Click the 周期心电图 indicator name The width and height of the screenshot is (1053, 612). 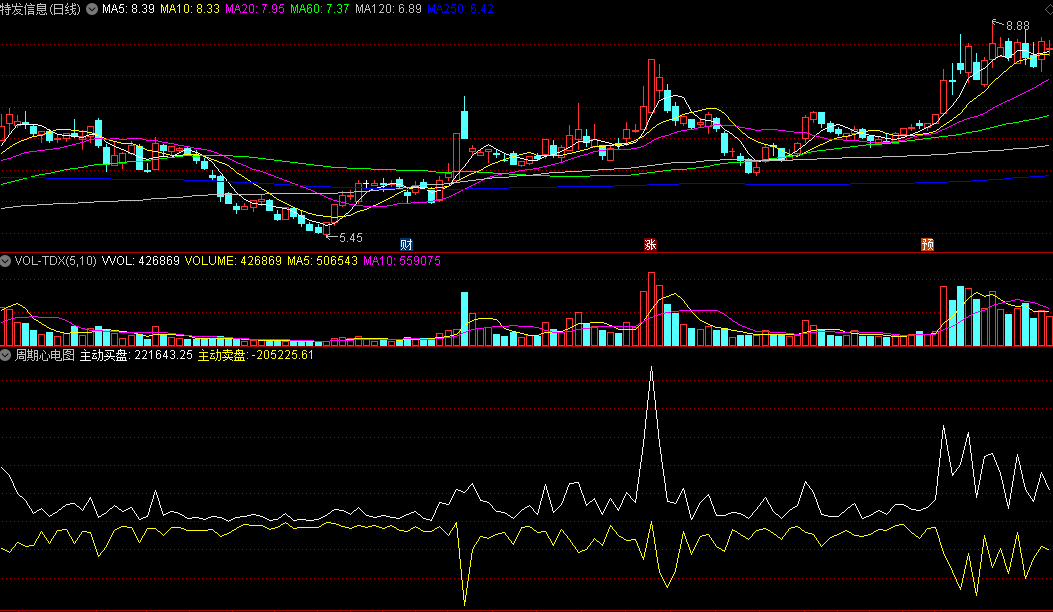45,355
